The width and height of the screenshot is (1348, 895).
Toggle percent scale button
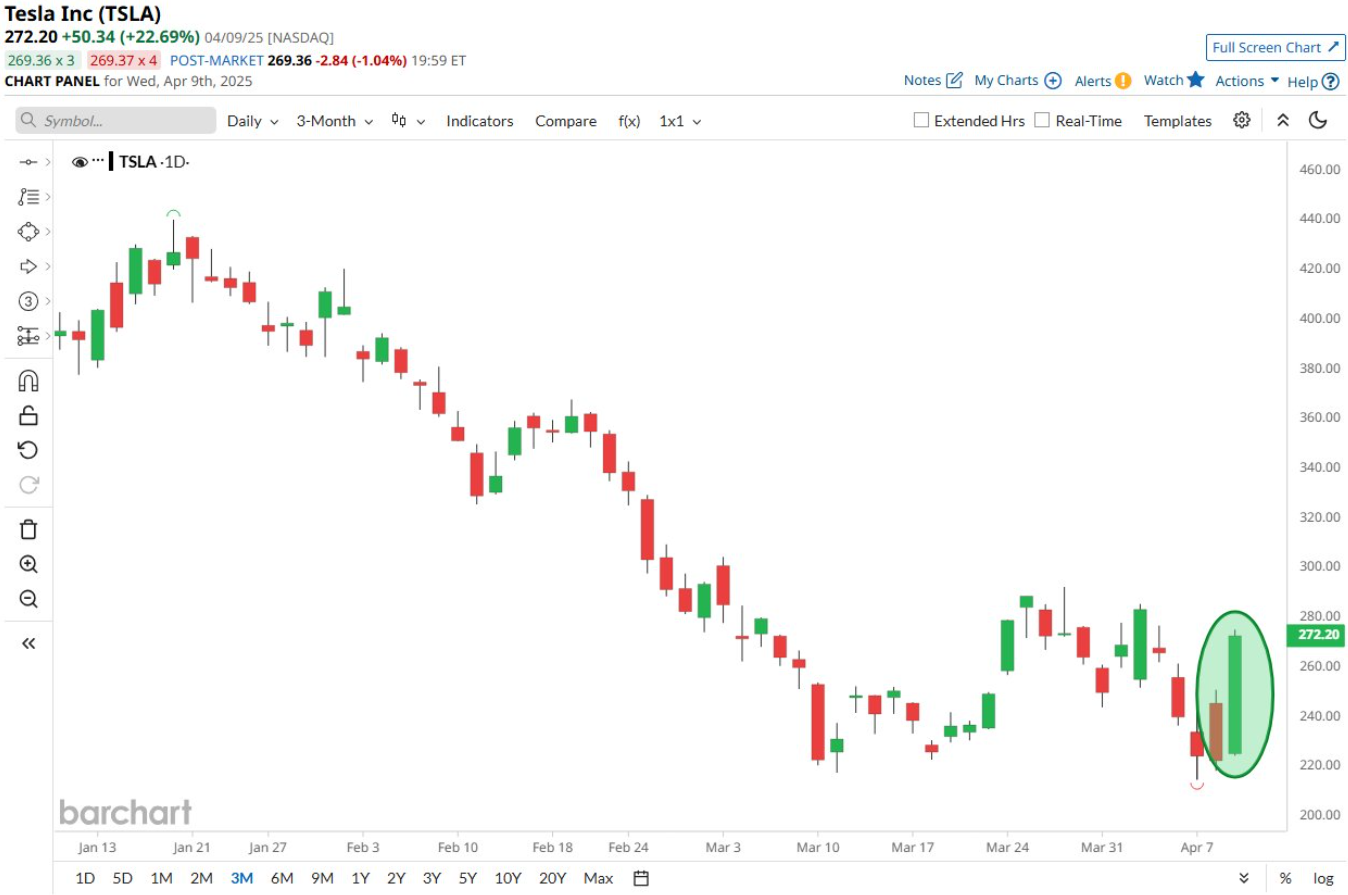click(x=1285, y=878)
